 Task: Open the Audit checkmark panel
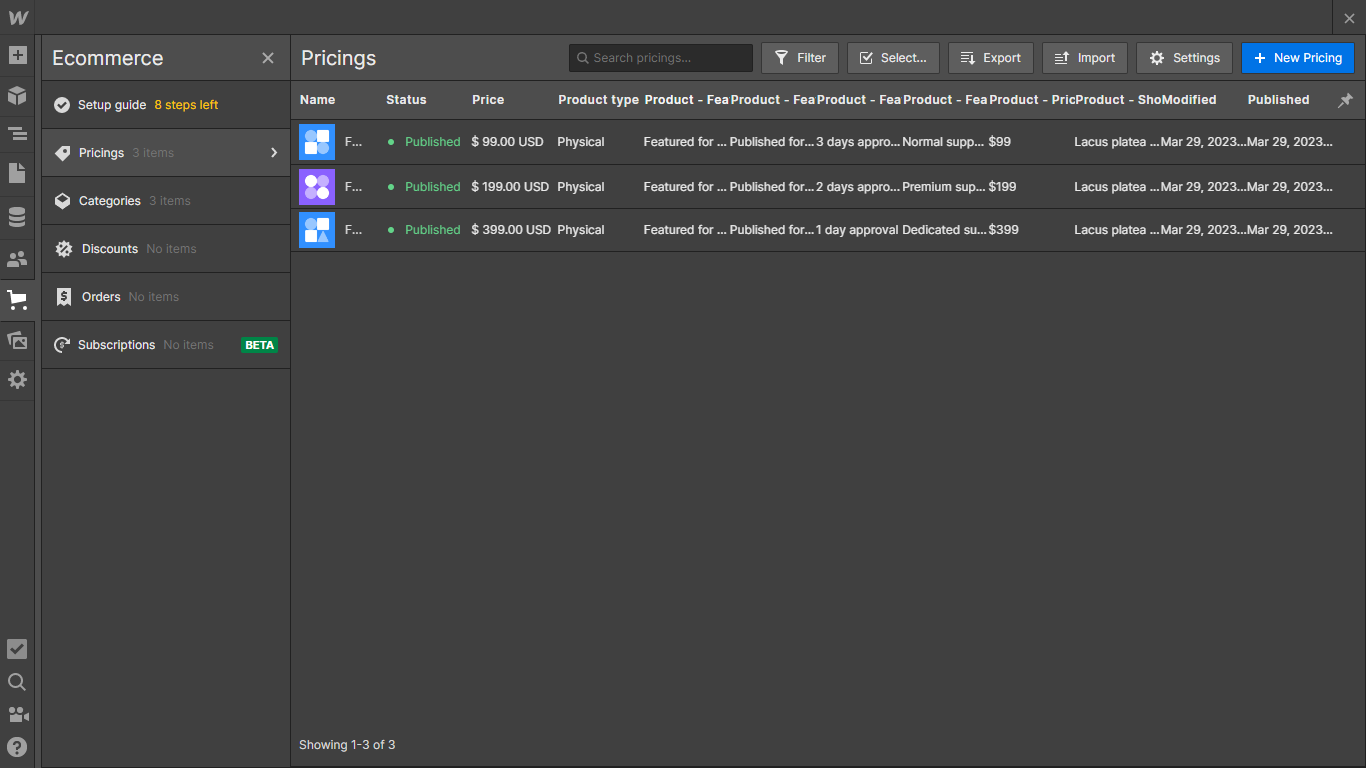[x=17, y=649]
